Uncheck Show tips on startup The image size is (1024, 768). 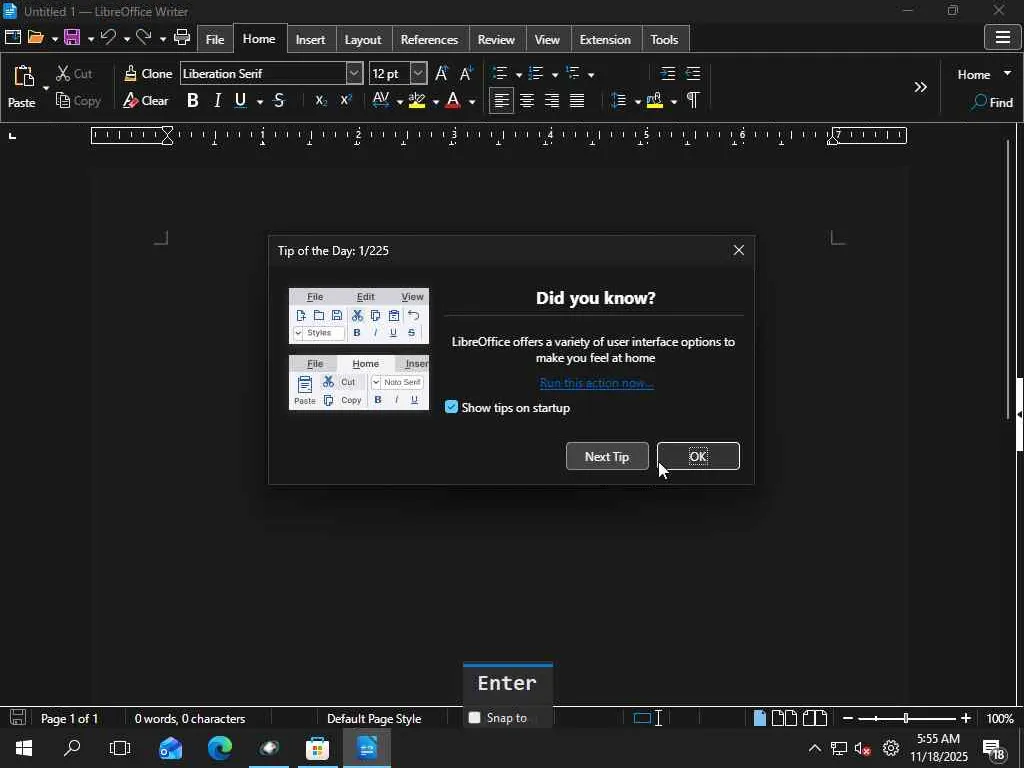[x=451, y=408]
